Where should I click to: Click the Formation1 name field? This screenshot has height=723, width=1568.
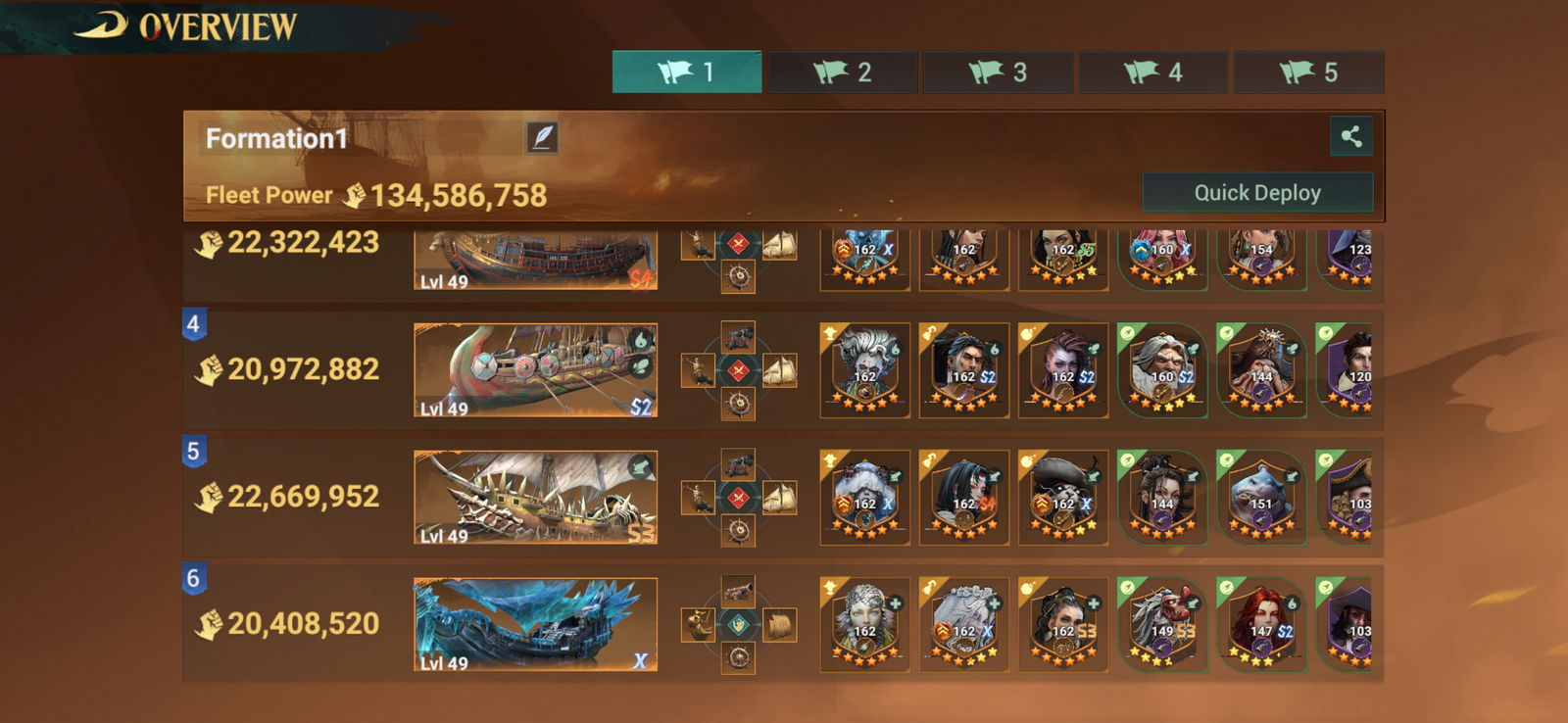click(365, 138)
